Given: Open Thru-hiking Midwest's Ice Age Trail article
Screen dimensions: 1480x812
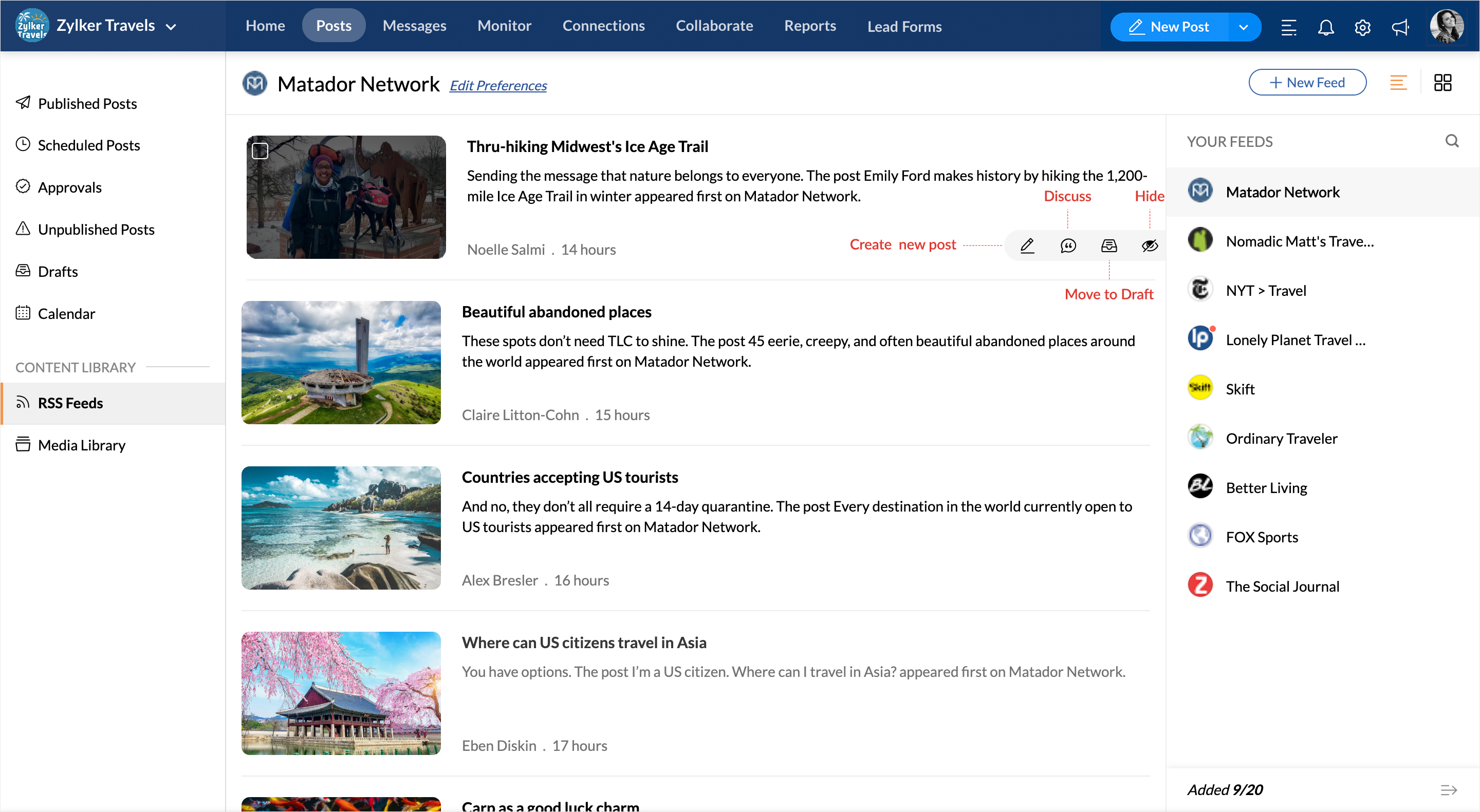Looking at the screenshot, I should (x=587, y=147).
